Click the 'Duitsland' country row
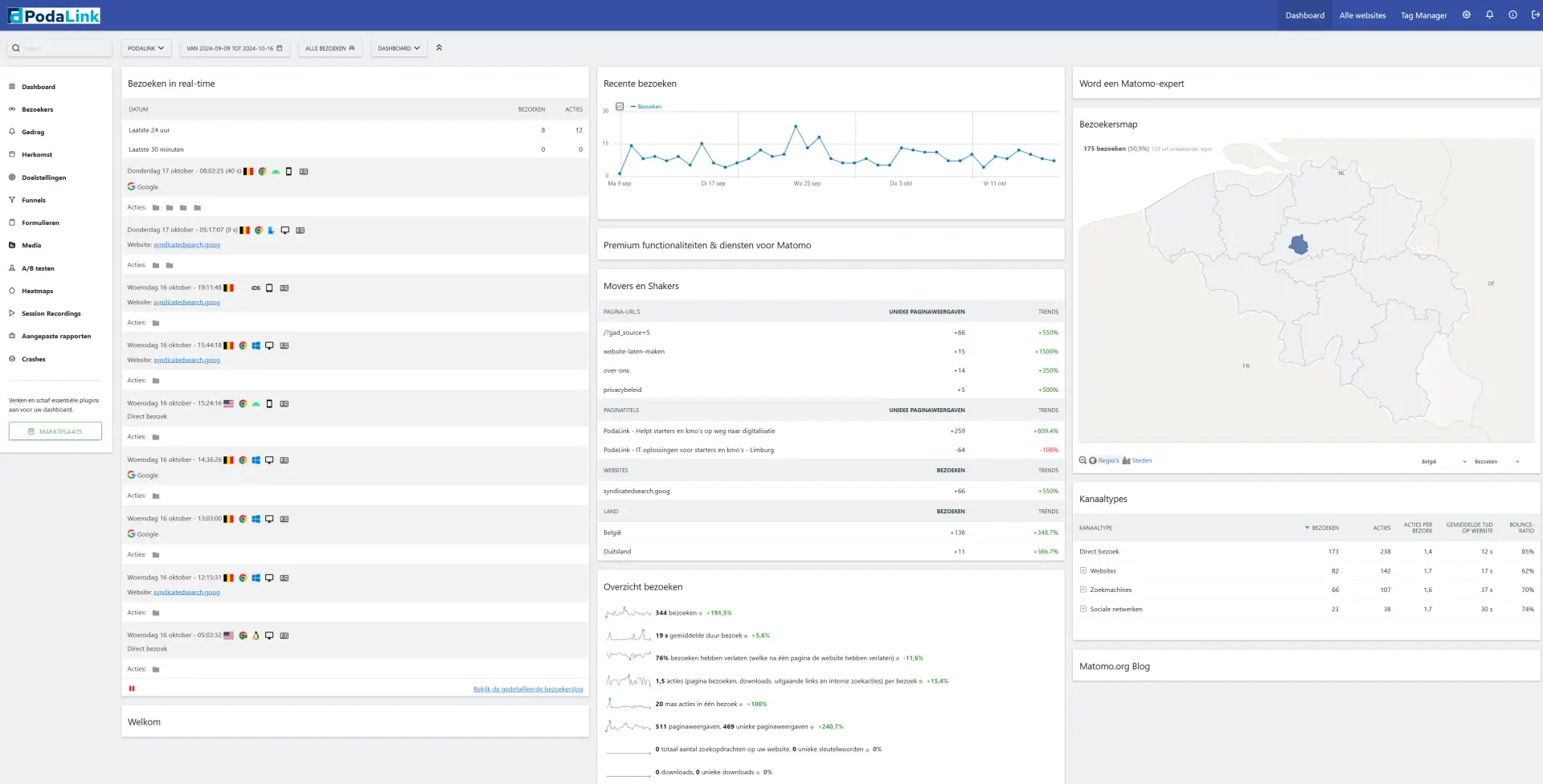 point(831,552)
